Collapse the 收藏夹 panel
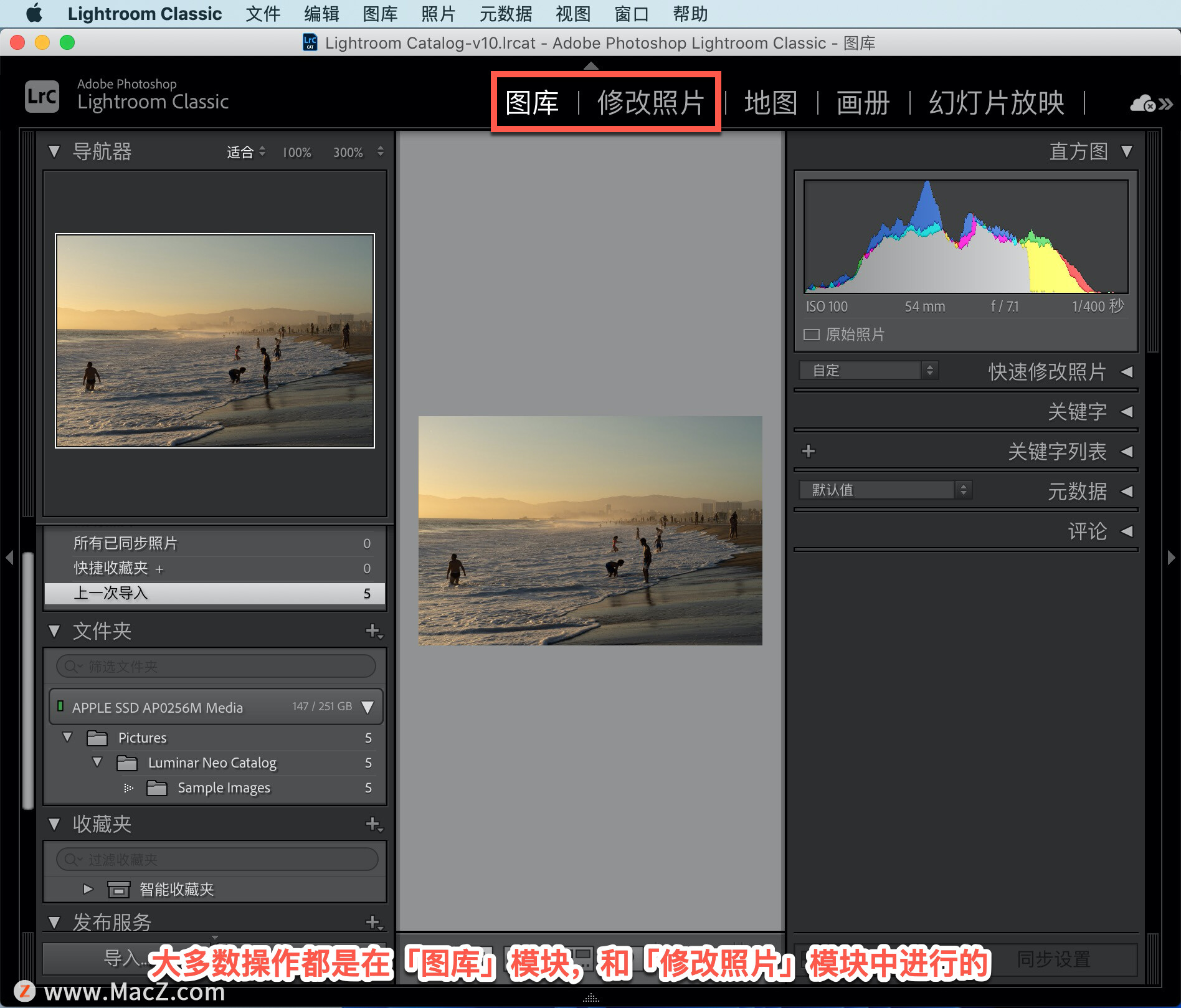 tap(54, 824)
